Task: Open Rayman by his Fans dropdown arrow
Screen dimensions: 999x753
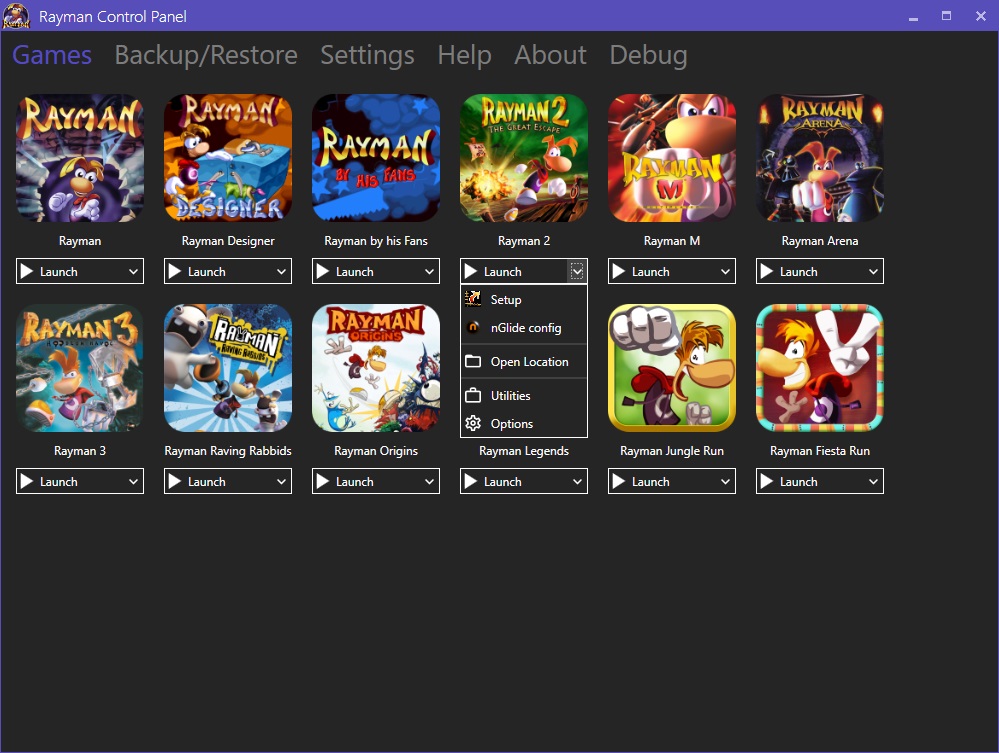Action: tap(429, 271)
